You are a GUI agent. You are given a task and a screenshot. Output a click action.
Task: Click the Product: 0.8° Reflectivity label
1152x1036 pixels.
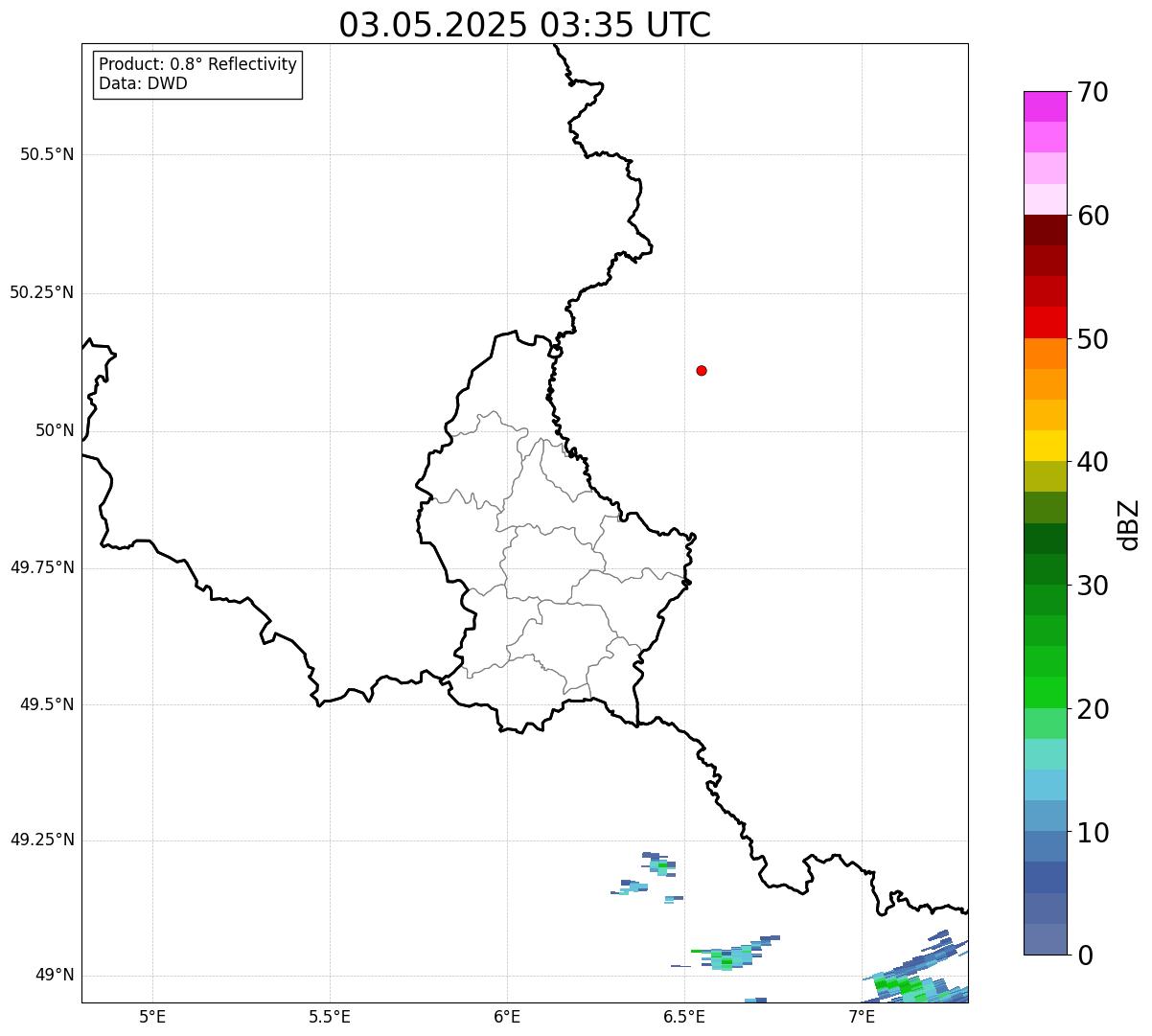[198, 64]
